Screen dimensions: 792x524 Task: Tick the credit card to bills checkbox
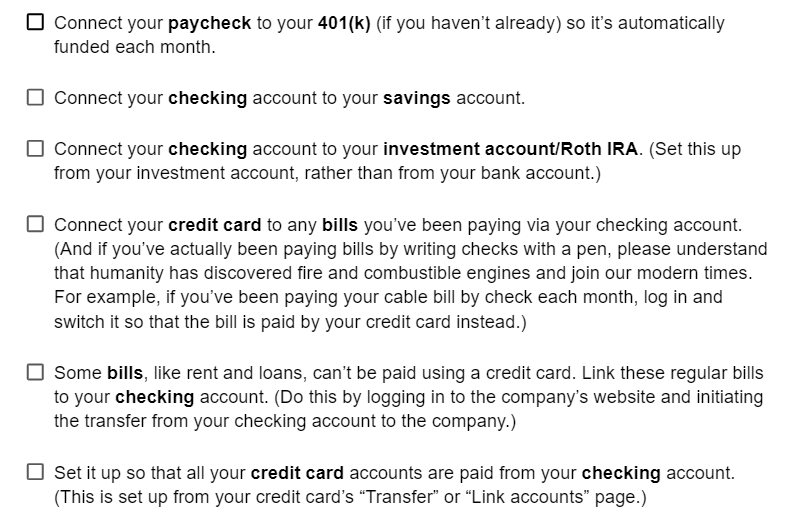coord(35,224)
